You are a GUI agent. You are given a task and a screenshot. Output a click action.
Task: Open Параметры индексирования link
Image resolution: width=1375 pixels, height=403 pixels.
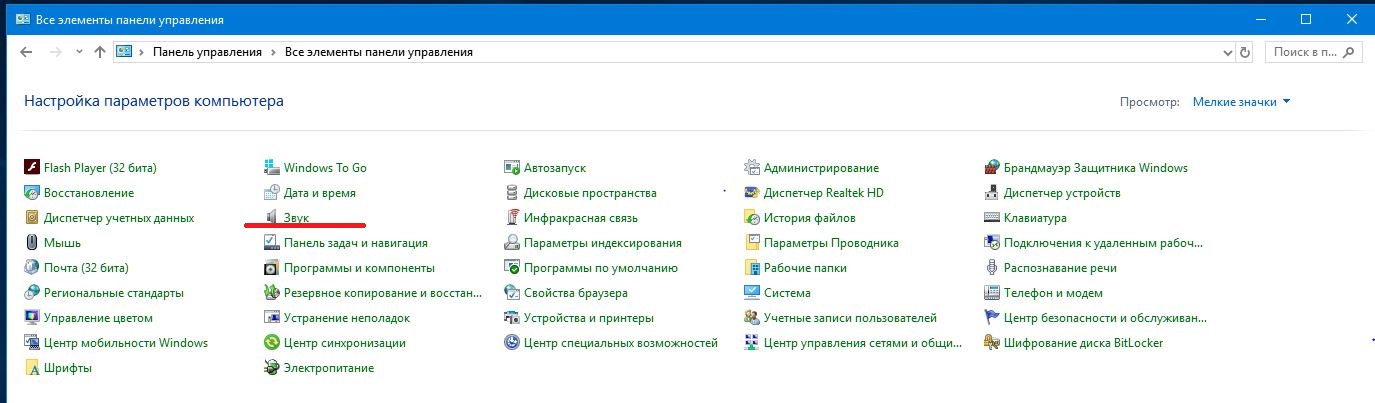(x=603, y=243)
